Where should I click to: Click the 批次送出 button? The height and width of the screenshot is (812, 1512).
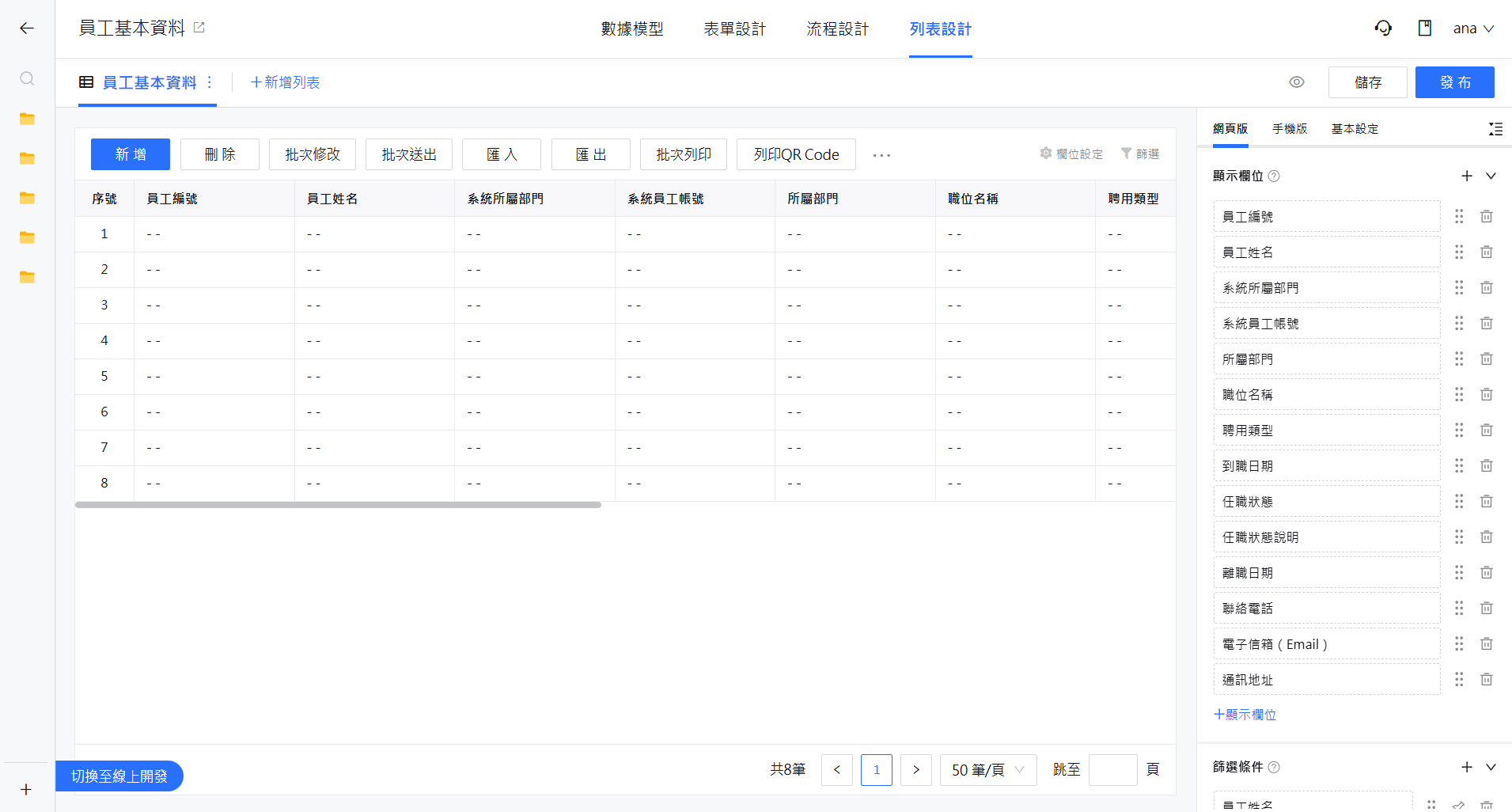coord(409,154)
